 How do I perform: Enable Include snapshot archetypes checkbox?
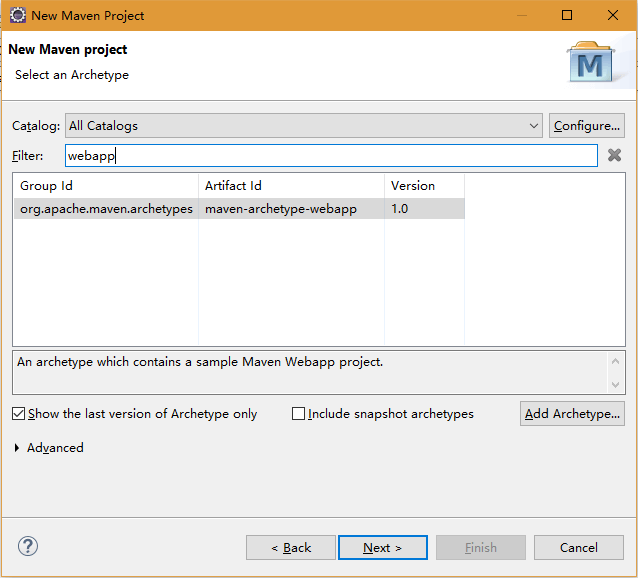298,414
